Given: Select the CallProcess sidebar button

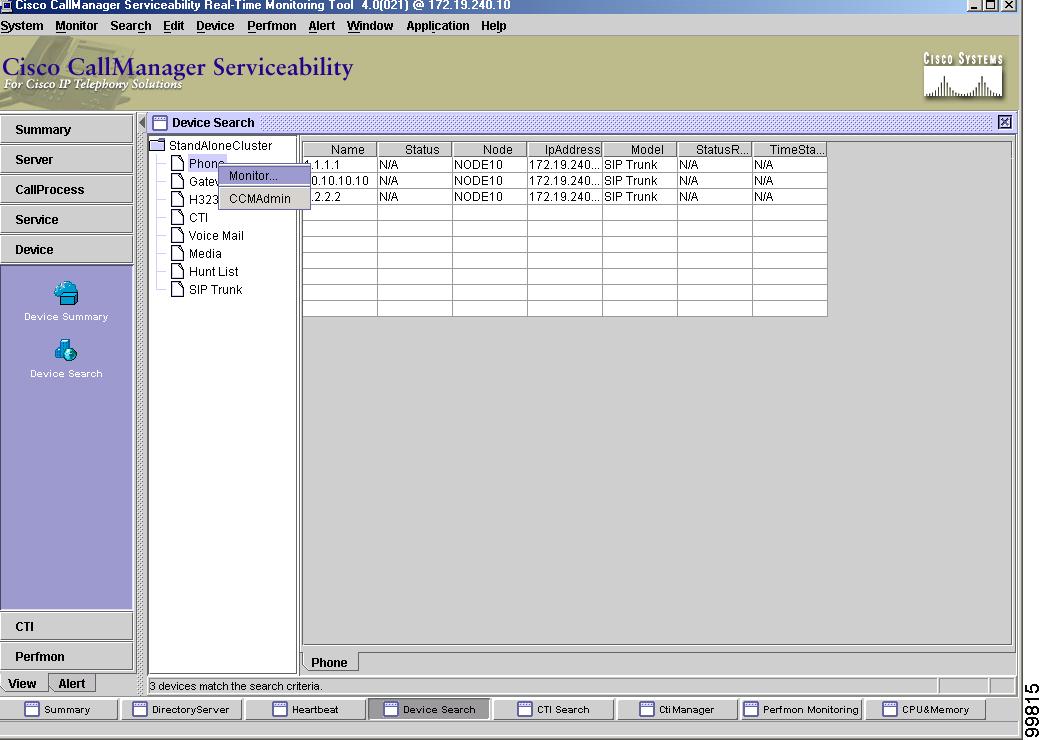Looking at the screenshot, I should pos(67,189).
